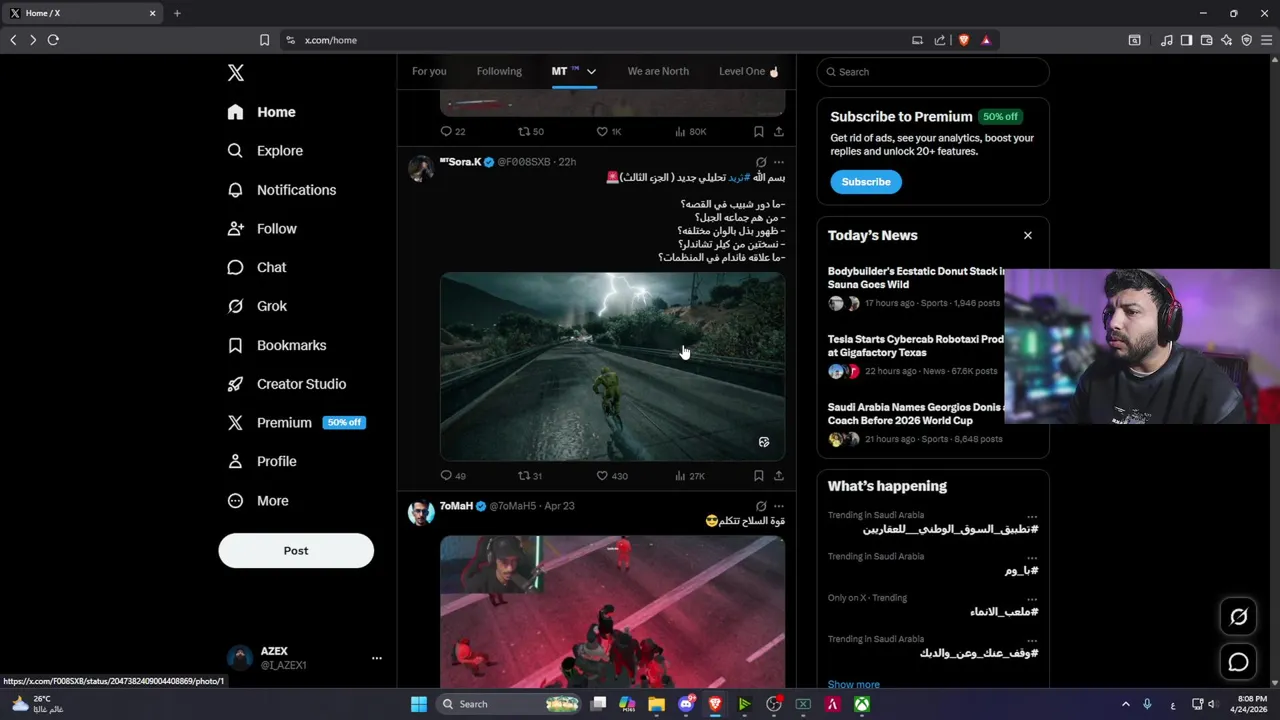Image resolution: width=1280 pixels, height=720 pixels.
Task: Click the #تريد hashtag in the Sora.K post
Action: (739, 177)
